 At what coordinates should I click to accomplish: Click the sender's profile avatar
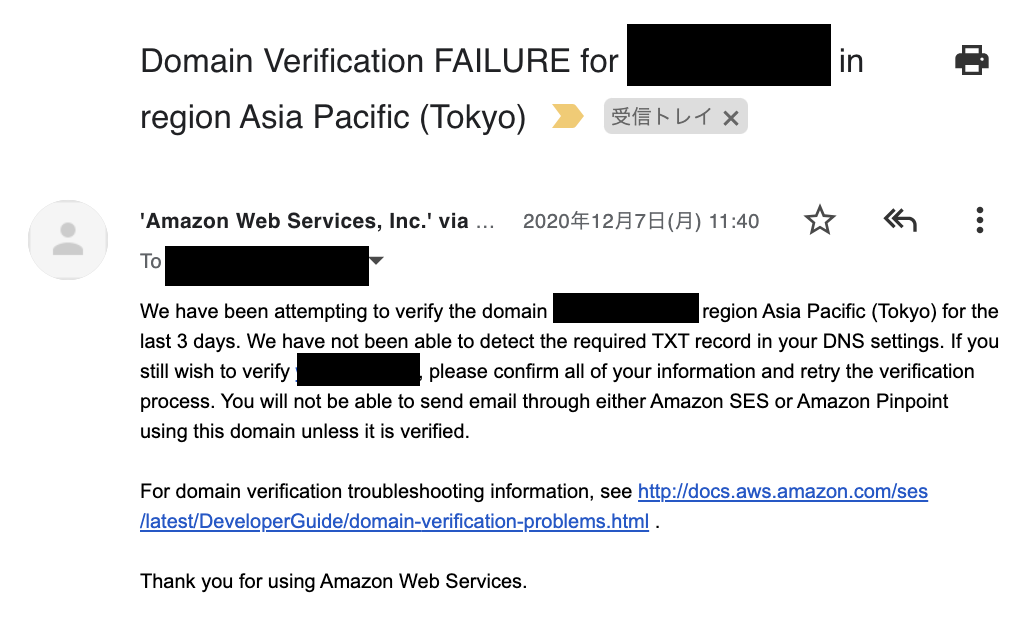click(x=68, y=240)
